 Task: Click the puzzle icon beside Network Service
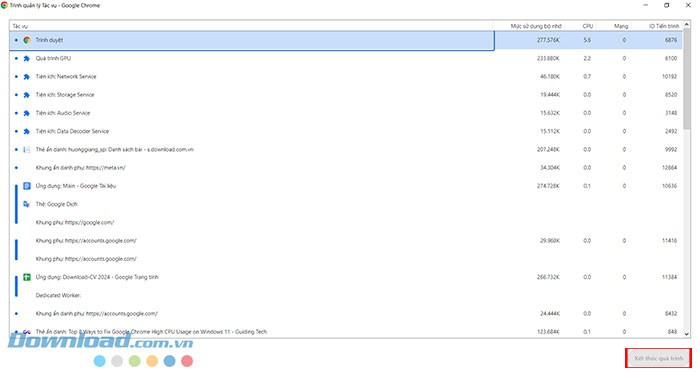point(27,77)
